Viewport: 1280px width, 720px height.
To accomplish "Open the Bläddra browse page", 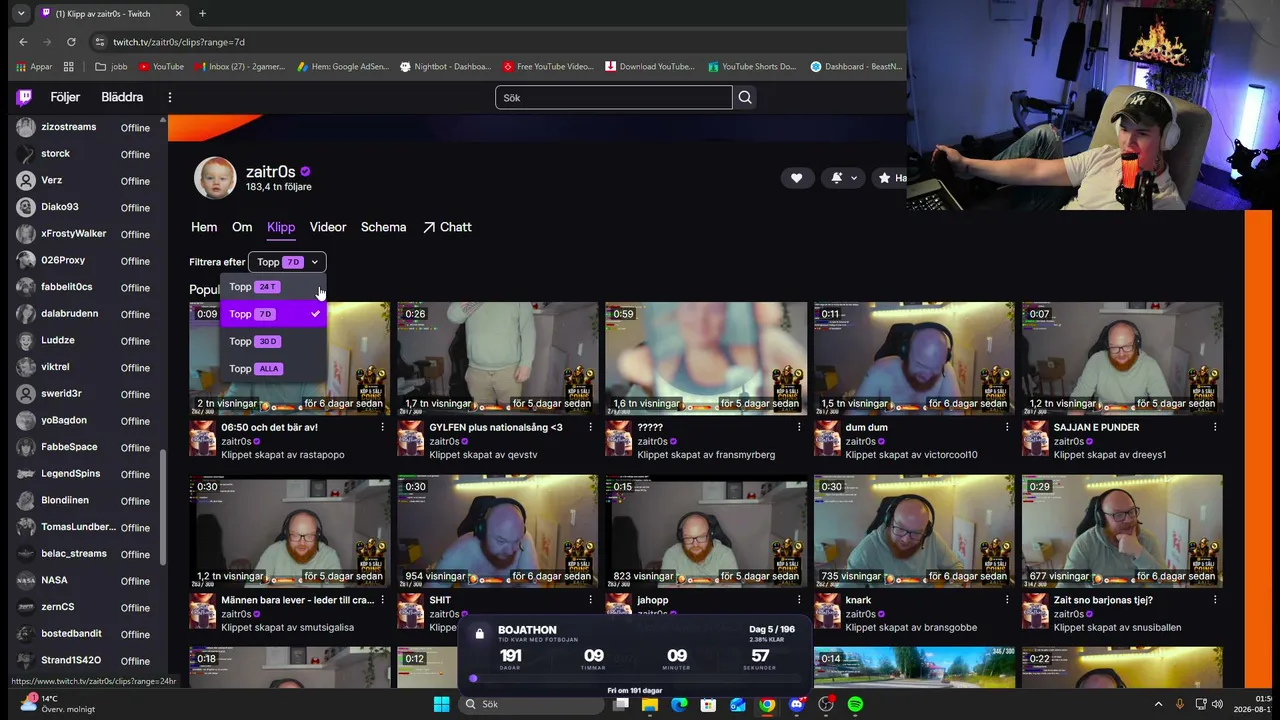I will (122, 97).
